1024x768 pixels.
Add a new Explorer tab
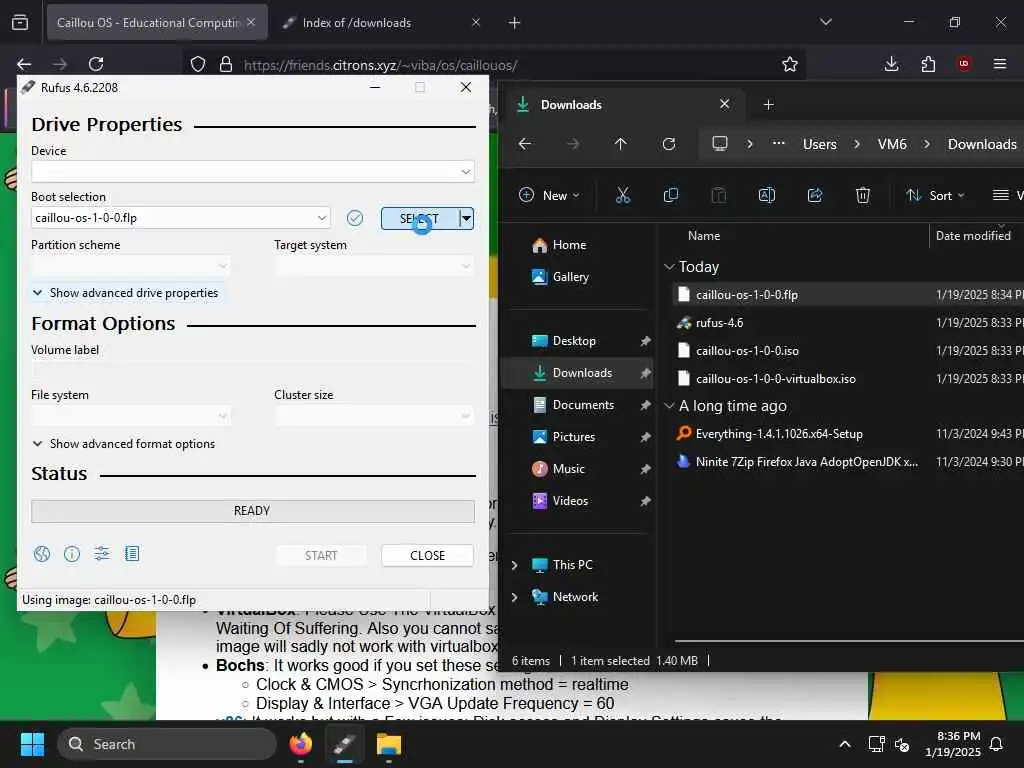(x=769, y=104)
